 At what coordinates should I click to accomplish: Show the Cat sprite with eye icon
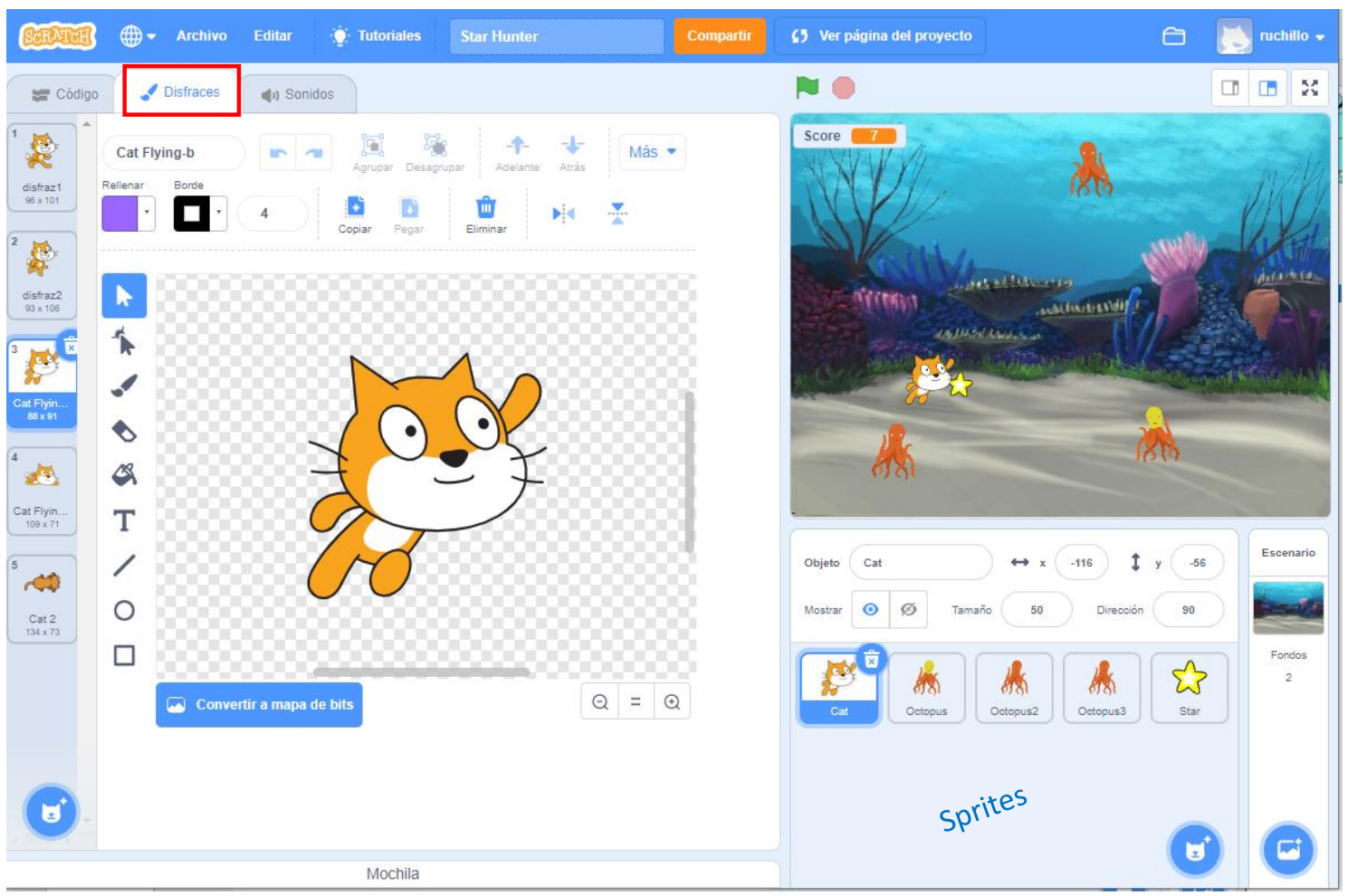pos(870,610)
